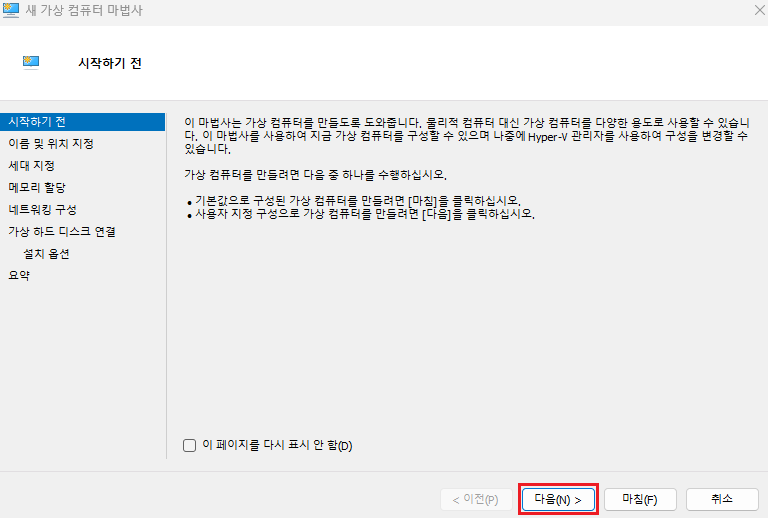The width and height of the screenshot is (768, 518).
Task: Open the 설치 옵션 sub-step
Action: tap(47, 254)
